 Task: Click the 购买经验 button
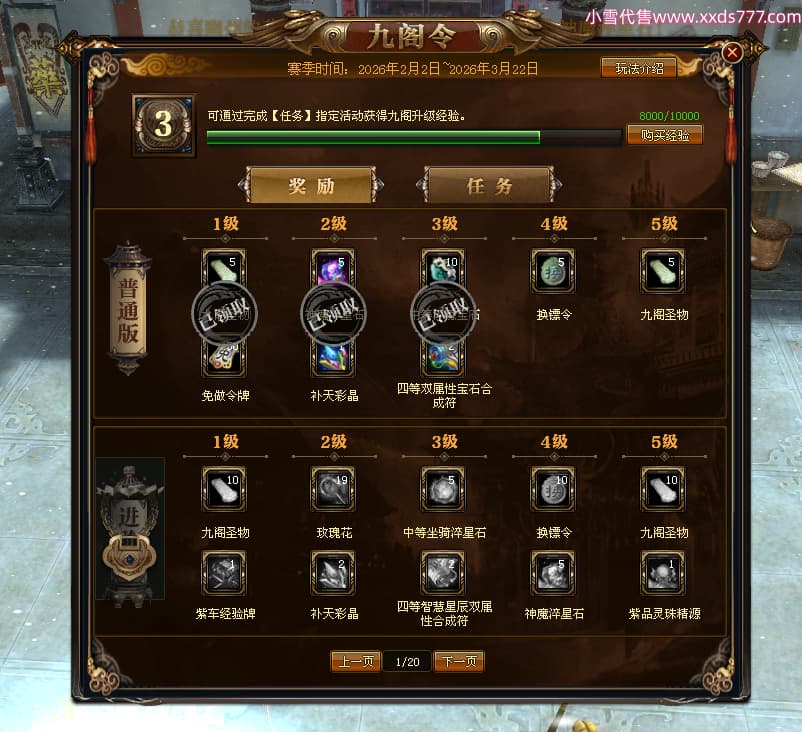point(665,135)
